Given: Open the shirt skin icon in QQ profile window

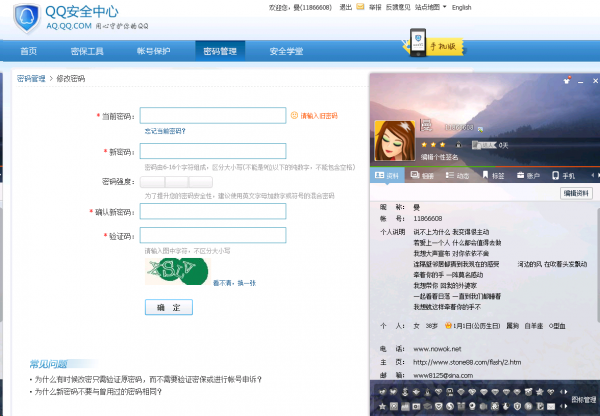Looking at the screenshot, I should point(567,80).
